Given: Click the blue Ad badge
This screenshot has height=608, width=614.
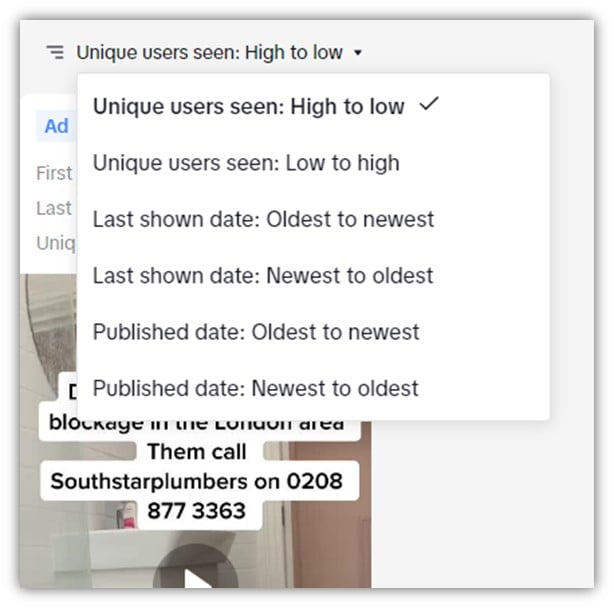Looking at the screenshot, I should click(56, 126).
